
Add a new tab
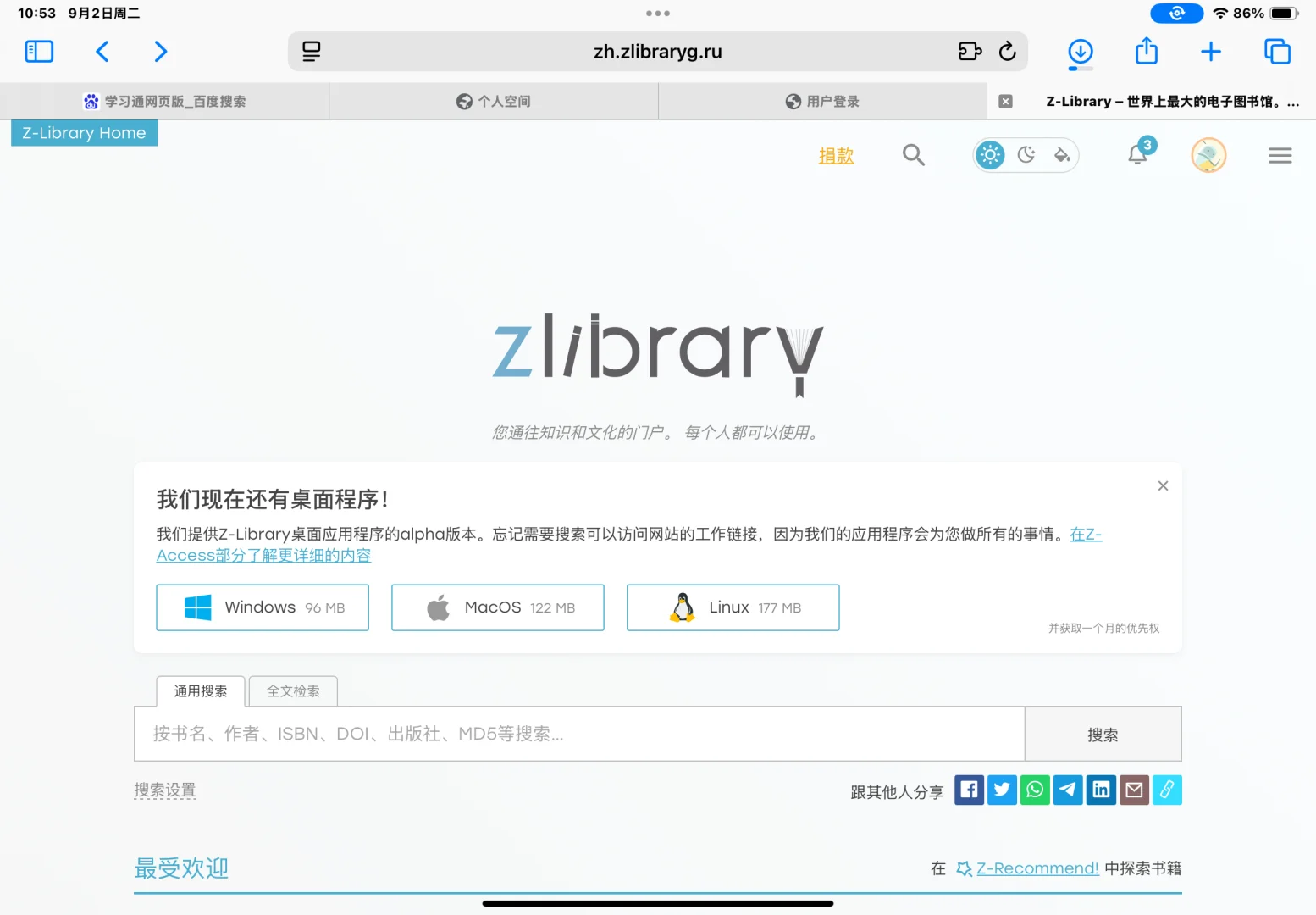1211,52
